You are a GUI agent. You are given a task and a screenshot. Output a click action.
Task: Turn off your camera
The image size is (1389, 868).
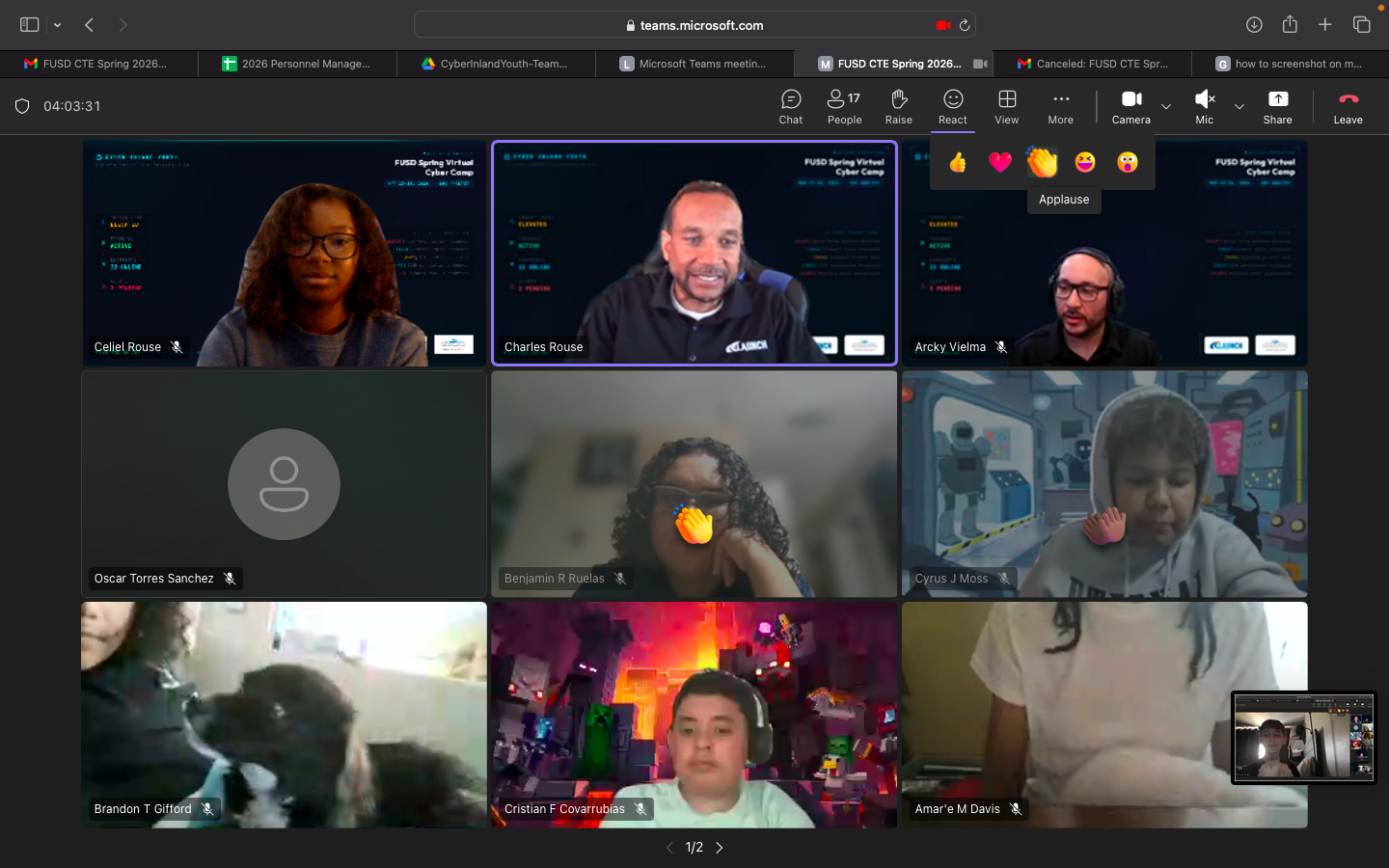click(x=1130, y=106)
